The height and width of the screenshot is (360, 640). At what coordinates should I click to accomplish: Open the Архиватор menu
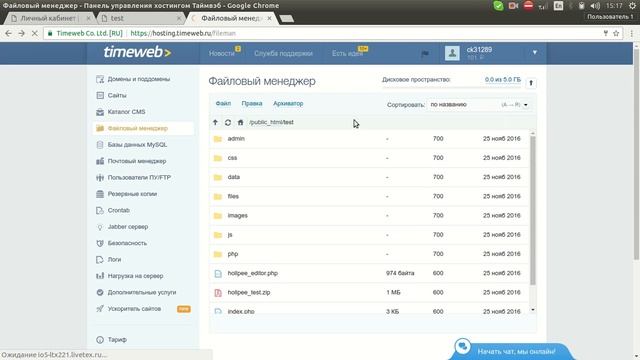(288, 104)
